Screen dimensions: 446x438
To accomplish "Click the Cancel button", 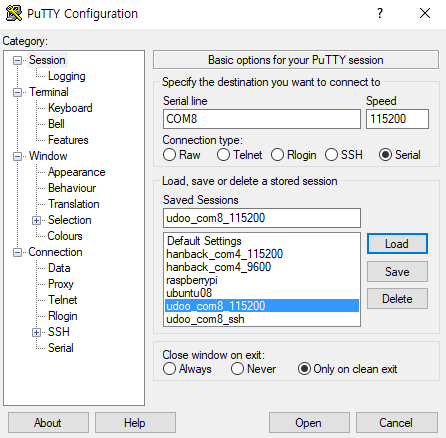I will pyautogui.click(x=396, y=423).
